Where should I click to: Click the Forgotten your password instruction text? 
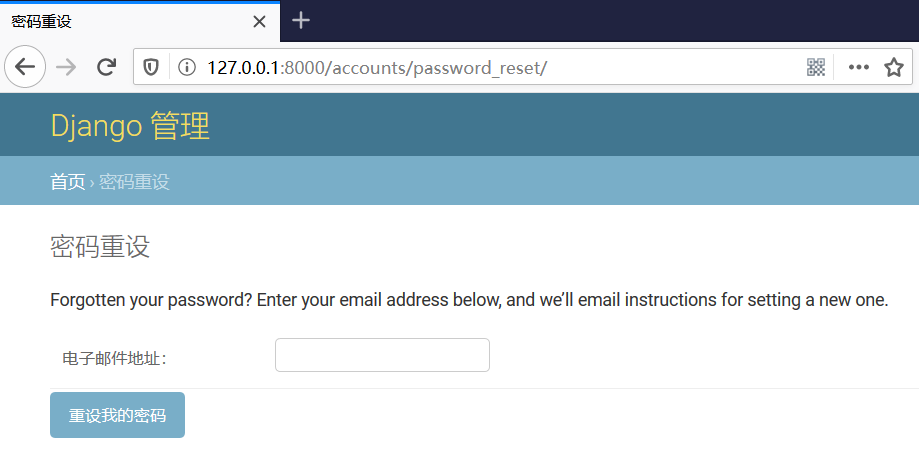point(468,300)
